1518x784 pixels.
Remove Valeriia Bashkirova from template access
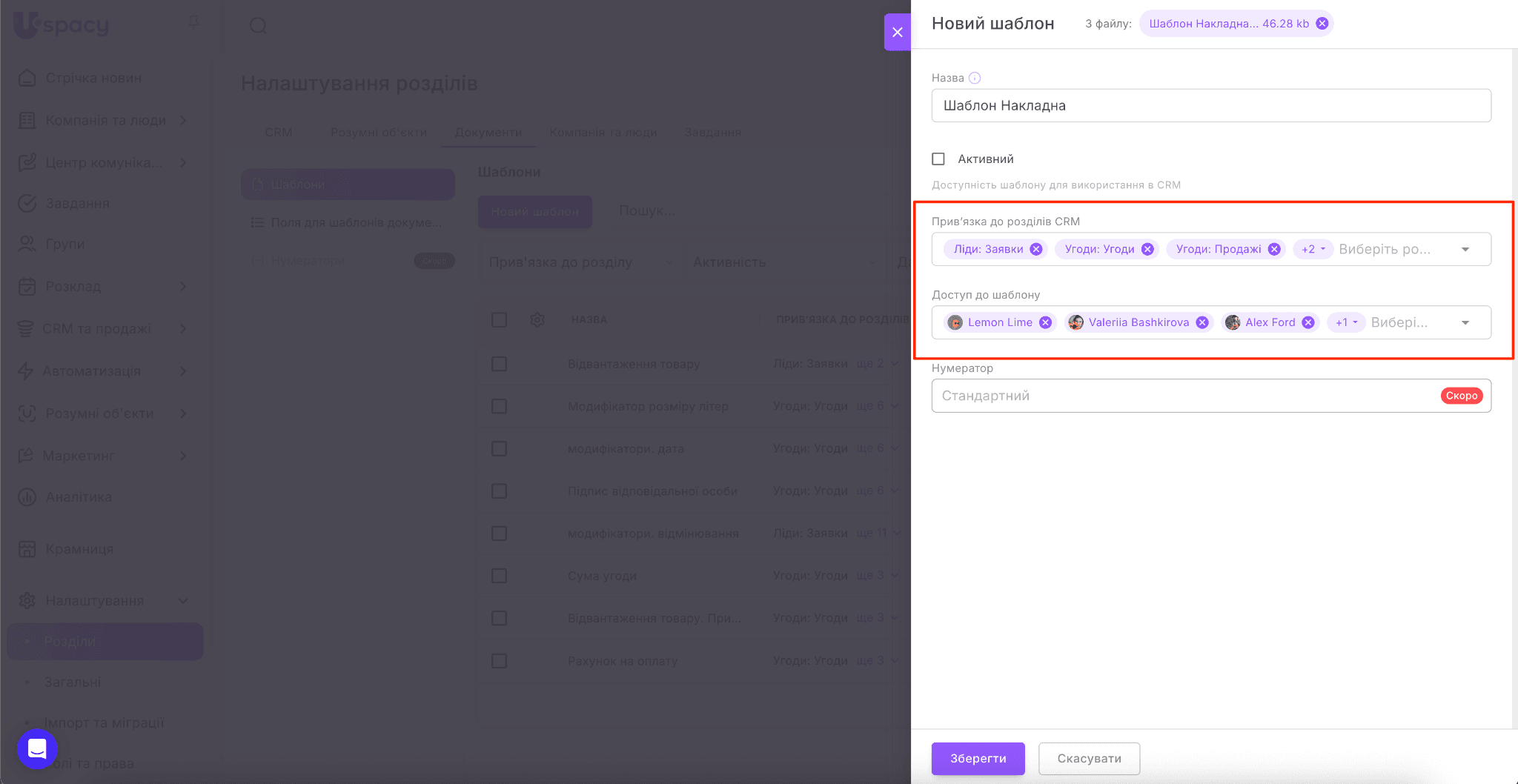[1202, 322]
